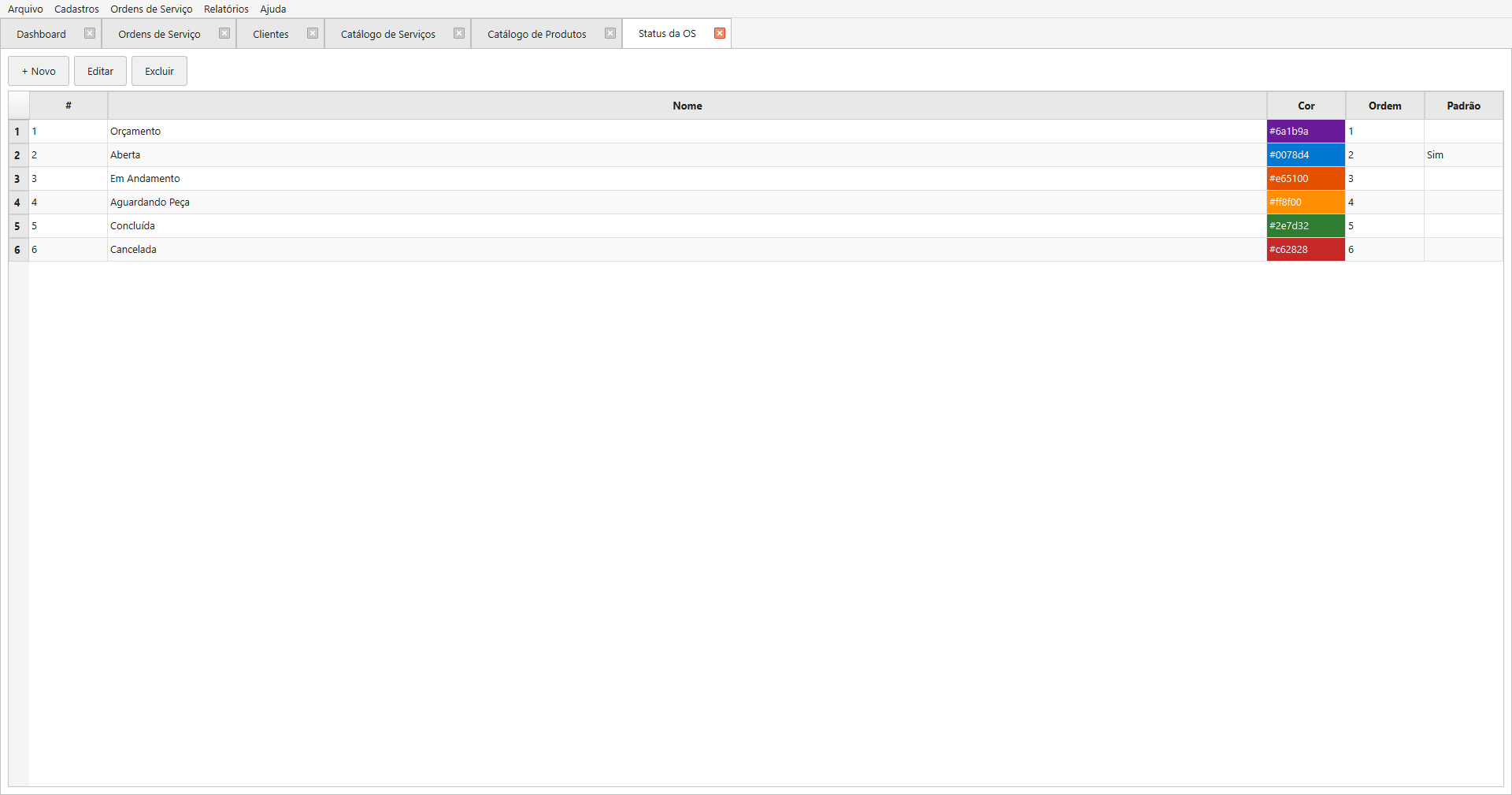Select the blue #0078d4 color cell
The width and height of the screenshot is (1512, 795).
1306,155
